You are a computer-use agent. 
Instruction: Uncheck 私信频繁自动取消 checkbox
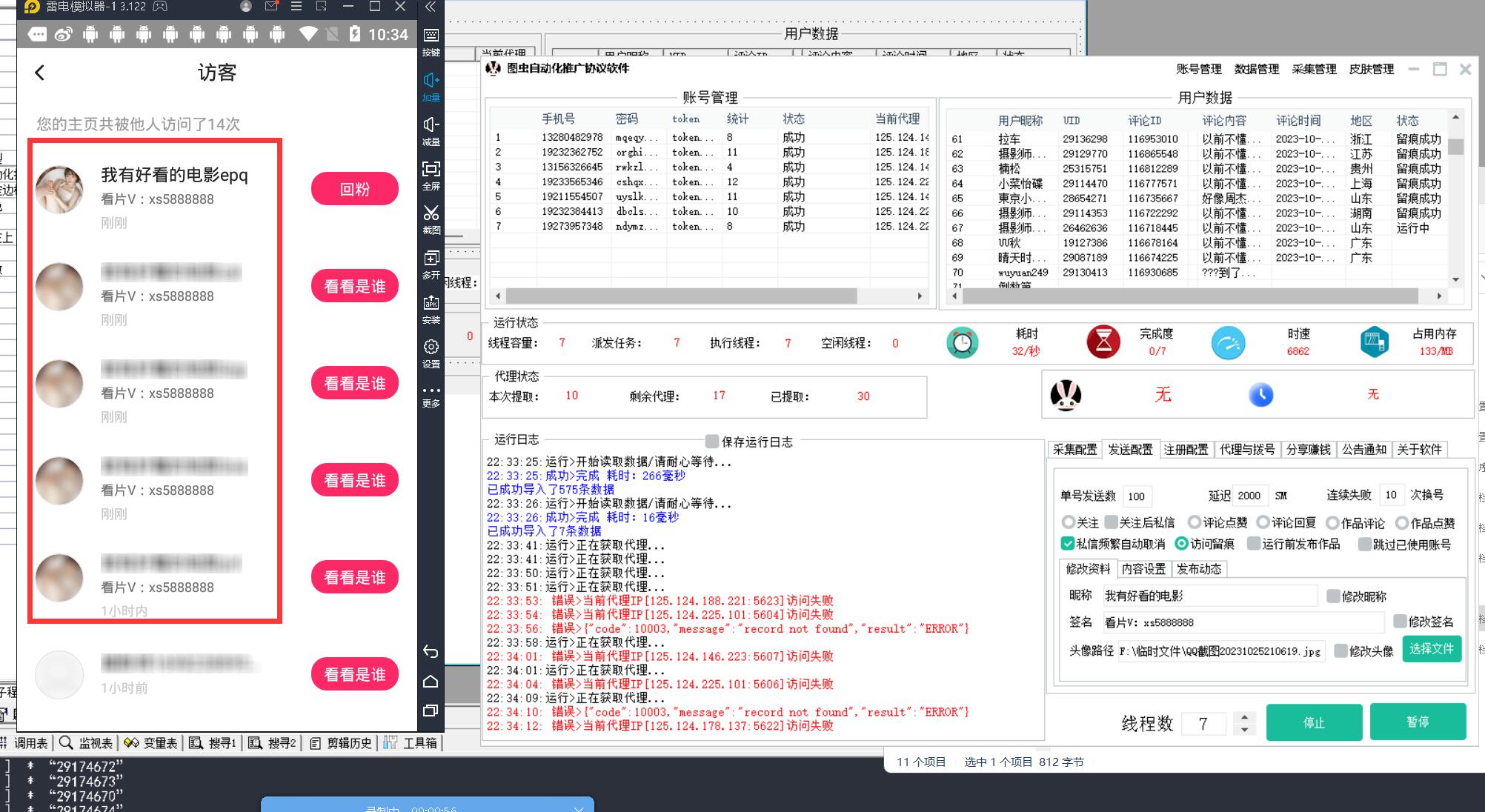tap(1068, 544)
